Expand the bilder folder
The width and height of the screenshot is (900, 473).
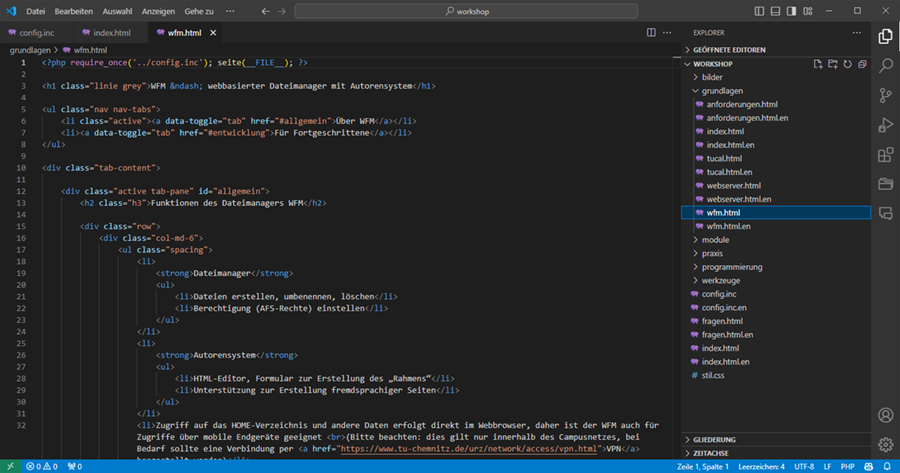(x=711, y=77)
